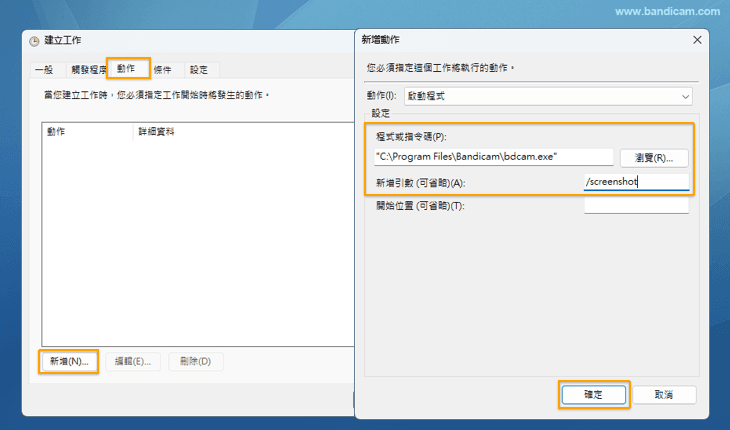
Task: Expand the 動作(I) 啟動程式 dropdown
Action: 685,96
